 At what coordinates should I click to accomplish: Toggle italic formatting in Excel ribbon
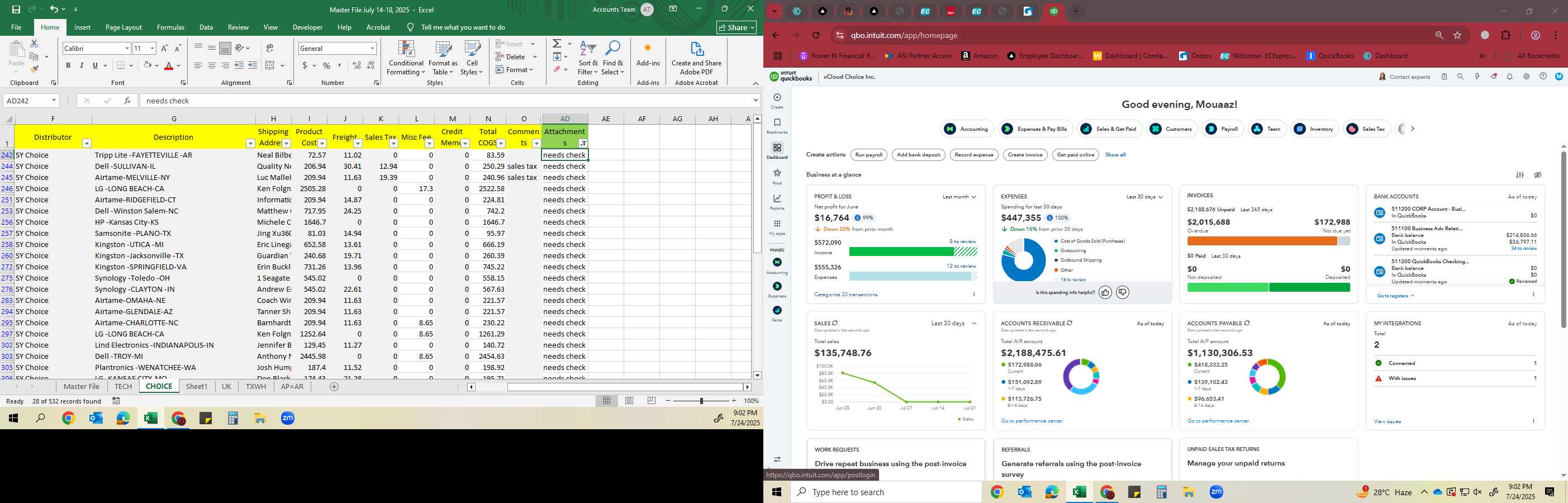(x=82, y=65)
